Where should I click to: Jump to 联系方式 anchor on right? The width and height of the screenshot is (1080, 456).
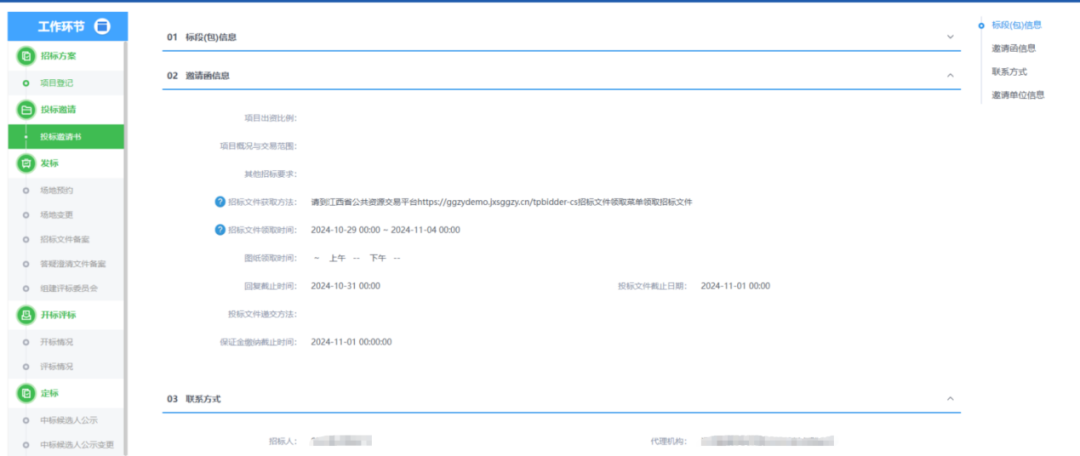tap(1009, 72)
